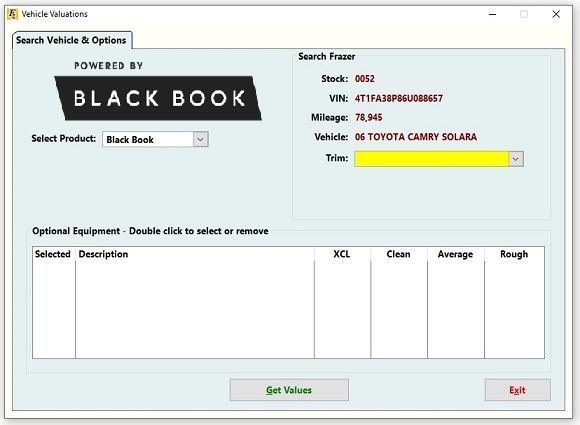Click the Black Book product text field
This screenshot has height=425, width=580.
click(x=148, y=139)
